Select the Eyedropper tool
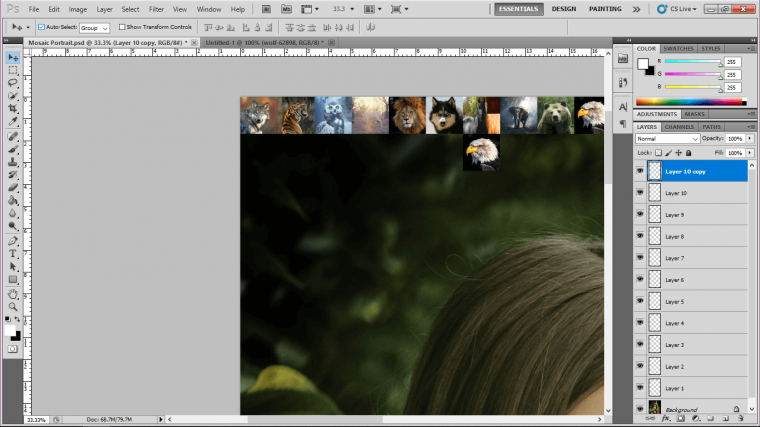Screen dimensions: 760x427 pos(13,121)
